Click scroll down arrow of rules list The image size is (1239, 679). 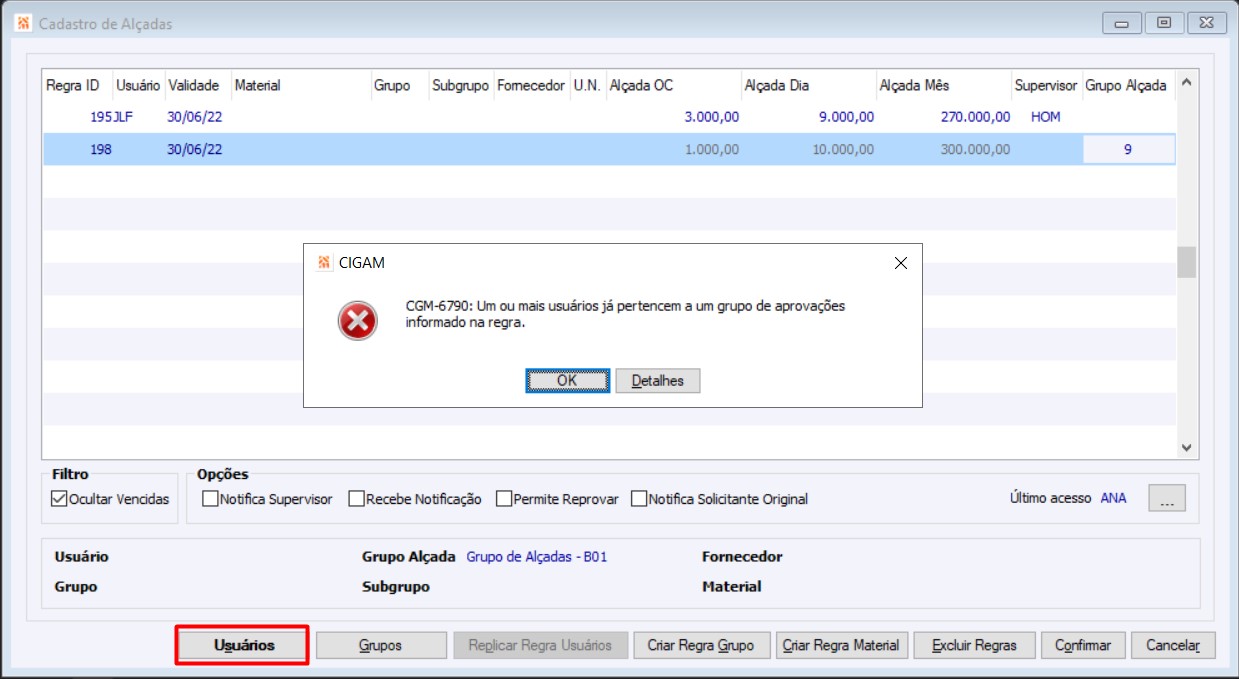[1187, 448]
